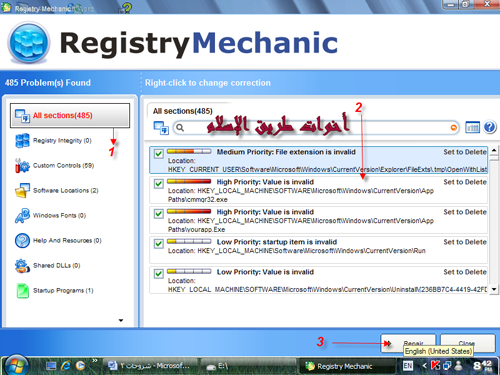Viewport: 500px width, 375px height.
Task: Click Show Desktop quick launch icon
Action: coord(51,366)
